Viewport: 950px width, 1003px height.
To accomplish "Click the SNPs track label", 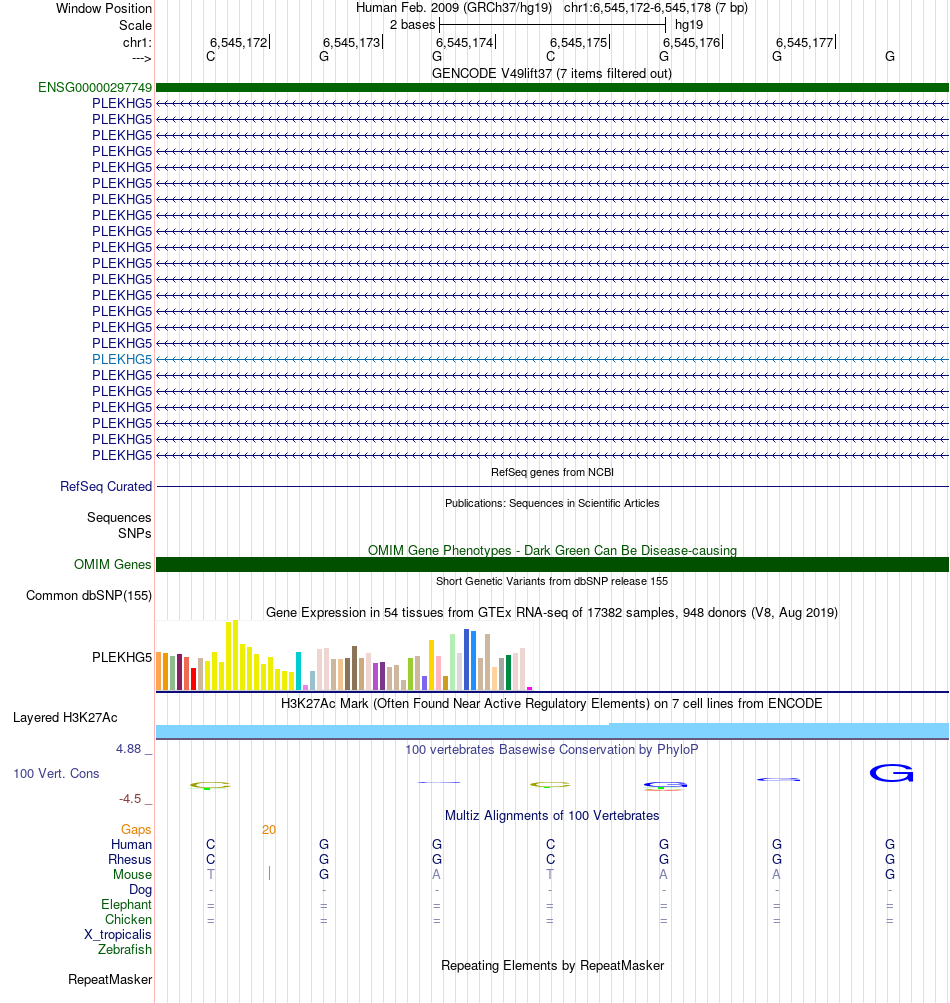I will [134, 533].
